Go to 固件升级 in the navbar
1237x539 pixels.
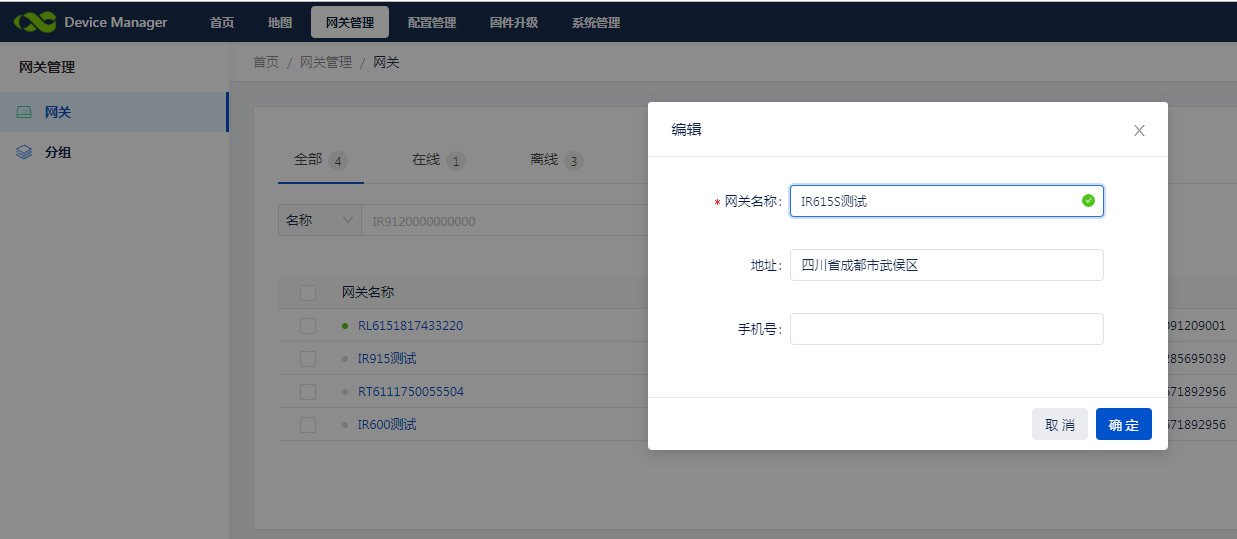pos(514,22)
